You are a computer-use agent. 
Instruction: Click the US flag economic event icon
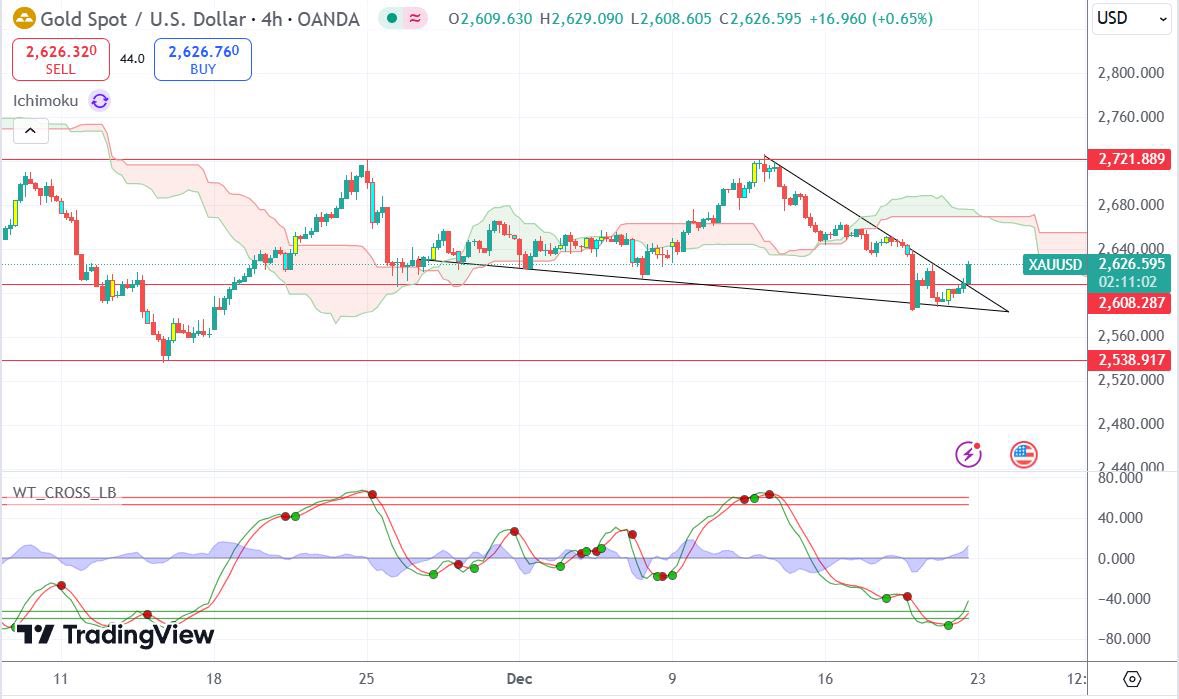pos(1023,454)
